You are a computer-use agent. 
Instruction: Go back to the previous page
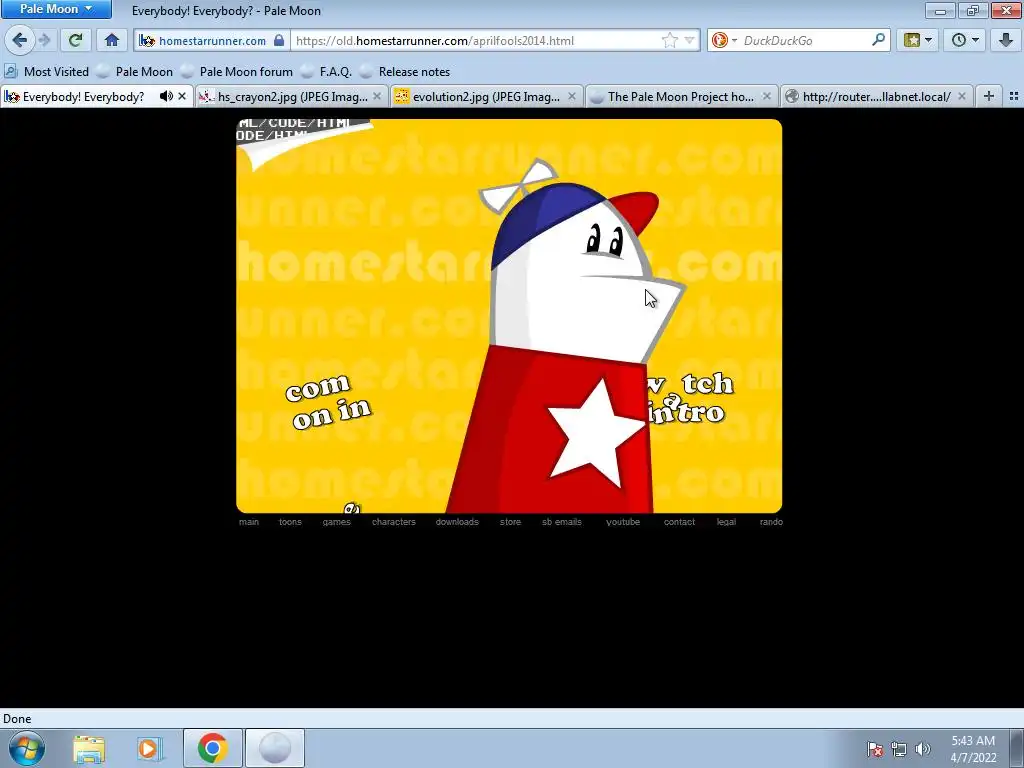pos(20,40)
